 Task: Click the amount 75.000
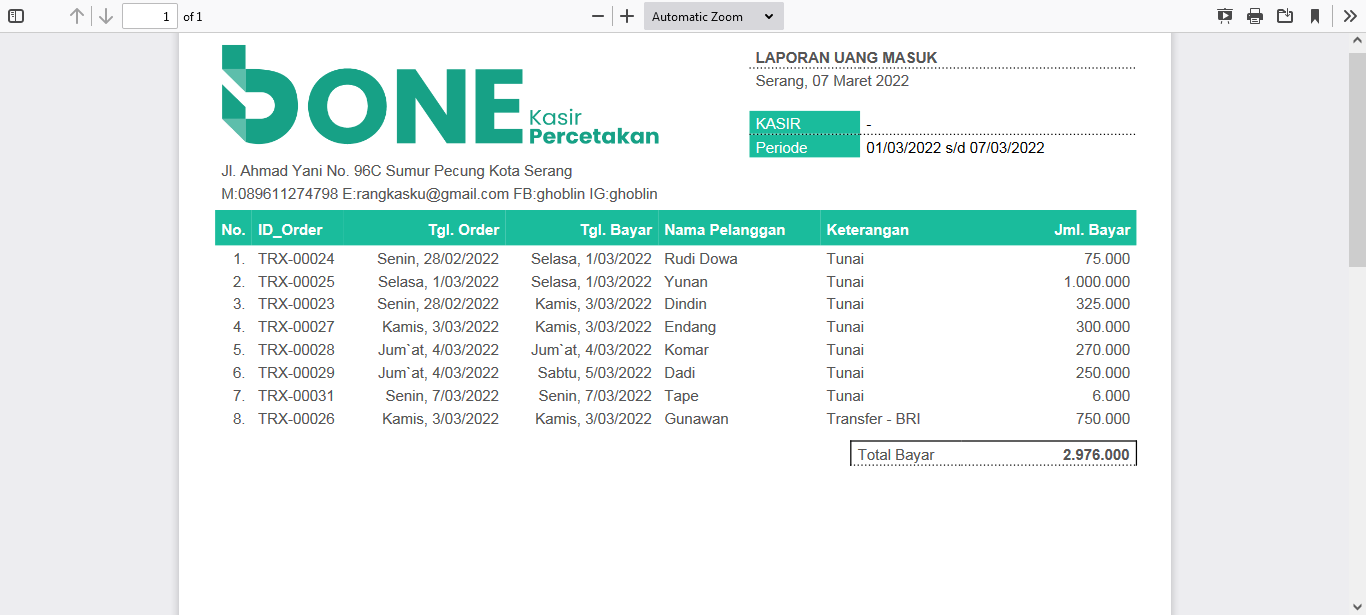point(1107,259)
